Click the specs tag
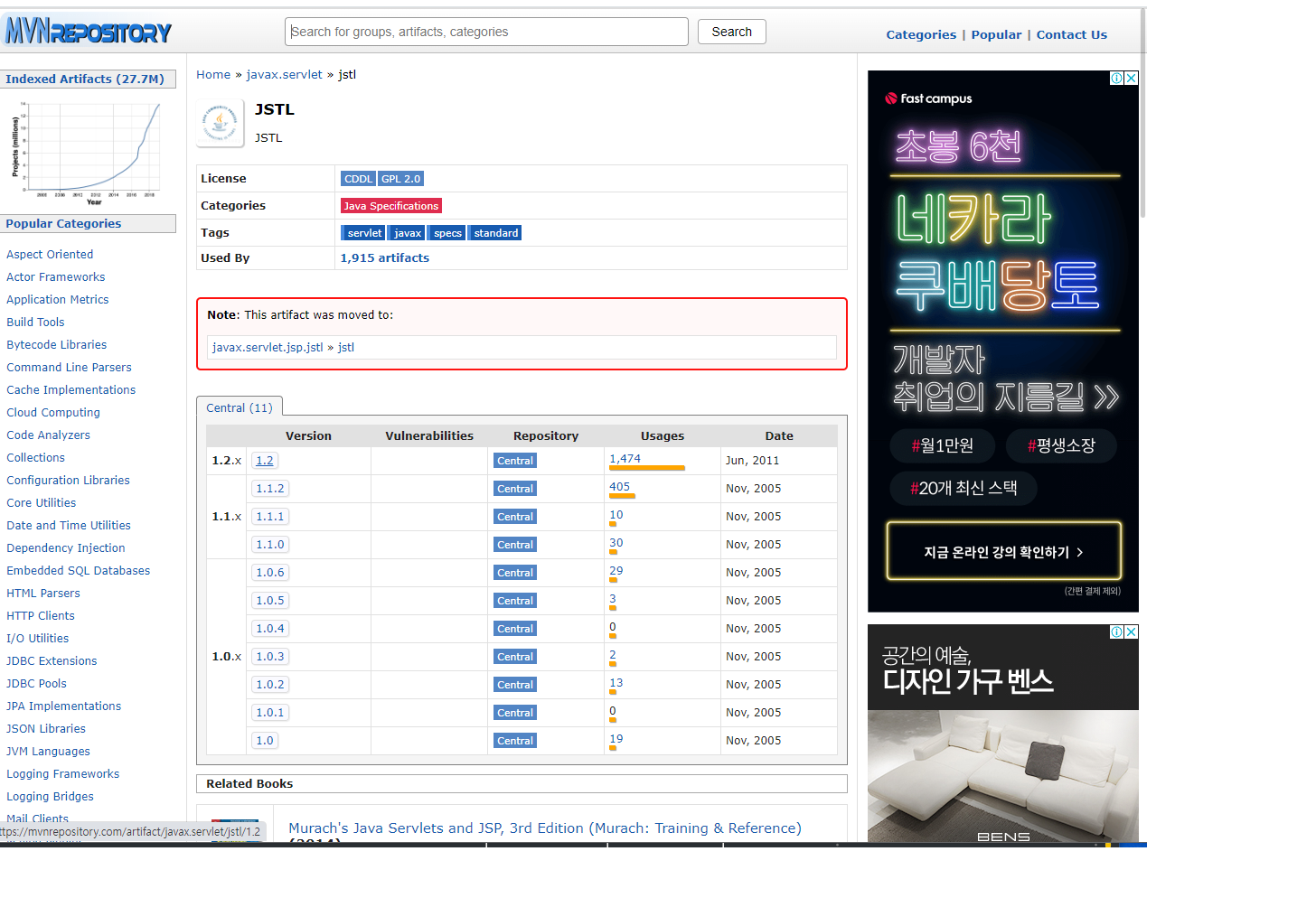Screen dimensions: 1316x898 [x=447, y=233]
